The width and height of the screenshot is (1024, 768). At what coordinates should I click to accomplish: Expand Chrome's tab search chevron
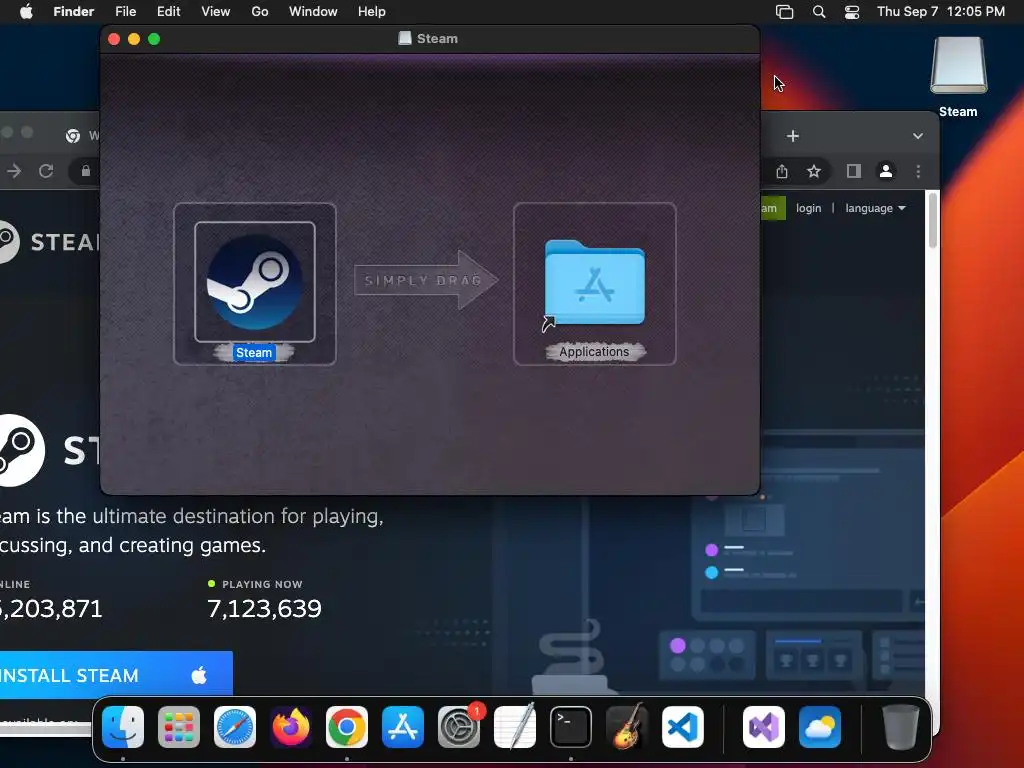(918, 136)
